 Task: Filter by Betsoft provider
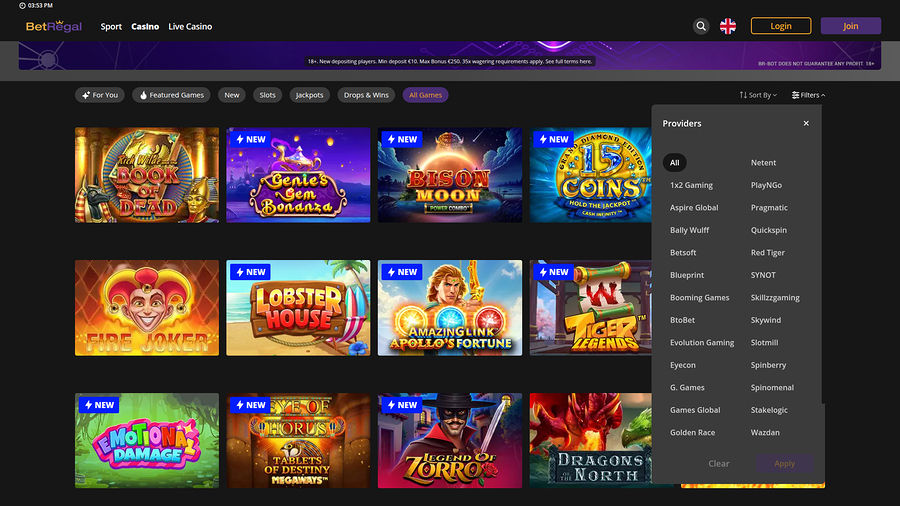point(683,252)
